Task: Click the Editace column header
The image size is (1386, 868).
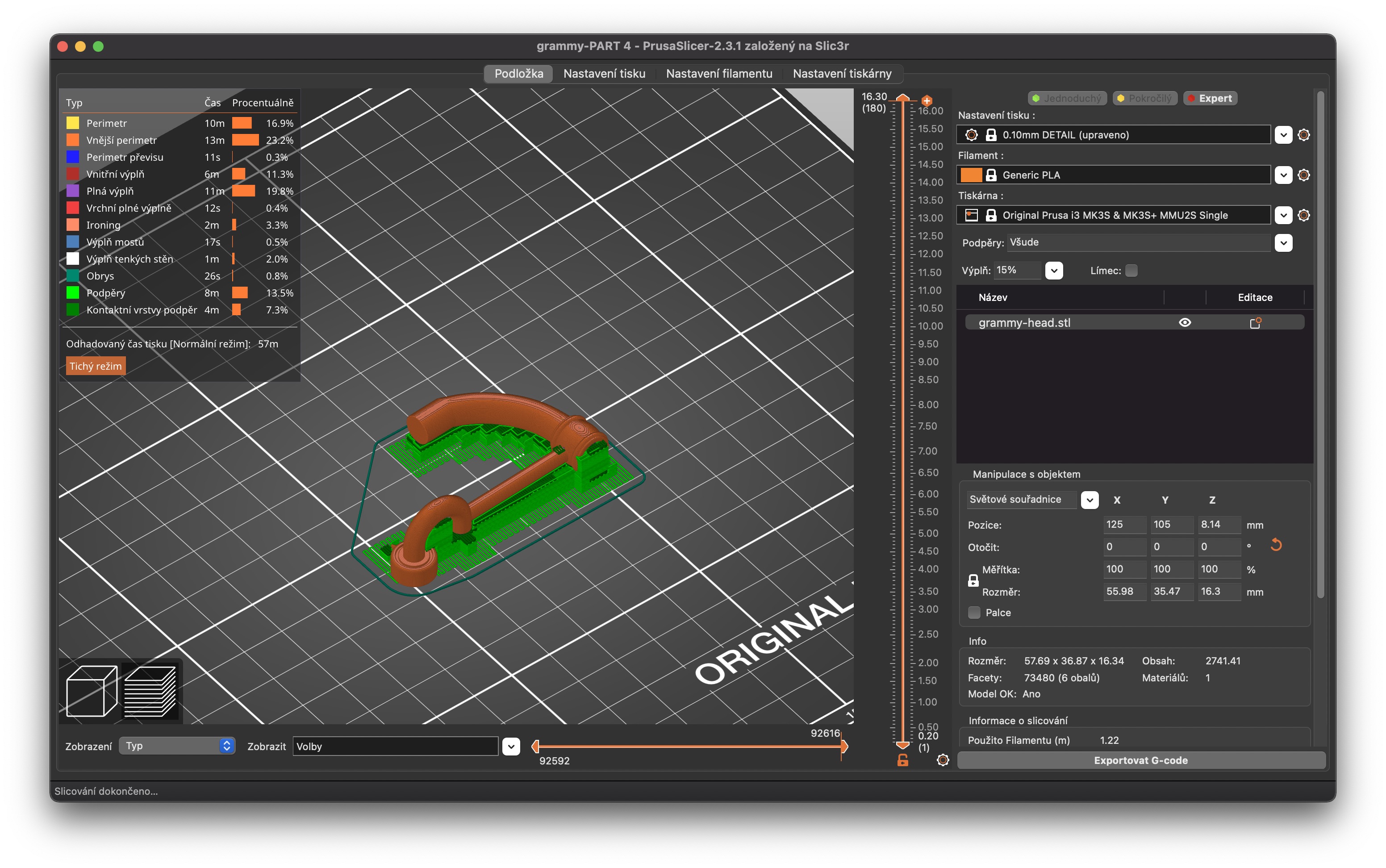Action: tap(1255, 297)
